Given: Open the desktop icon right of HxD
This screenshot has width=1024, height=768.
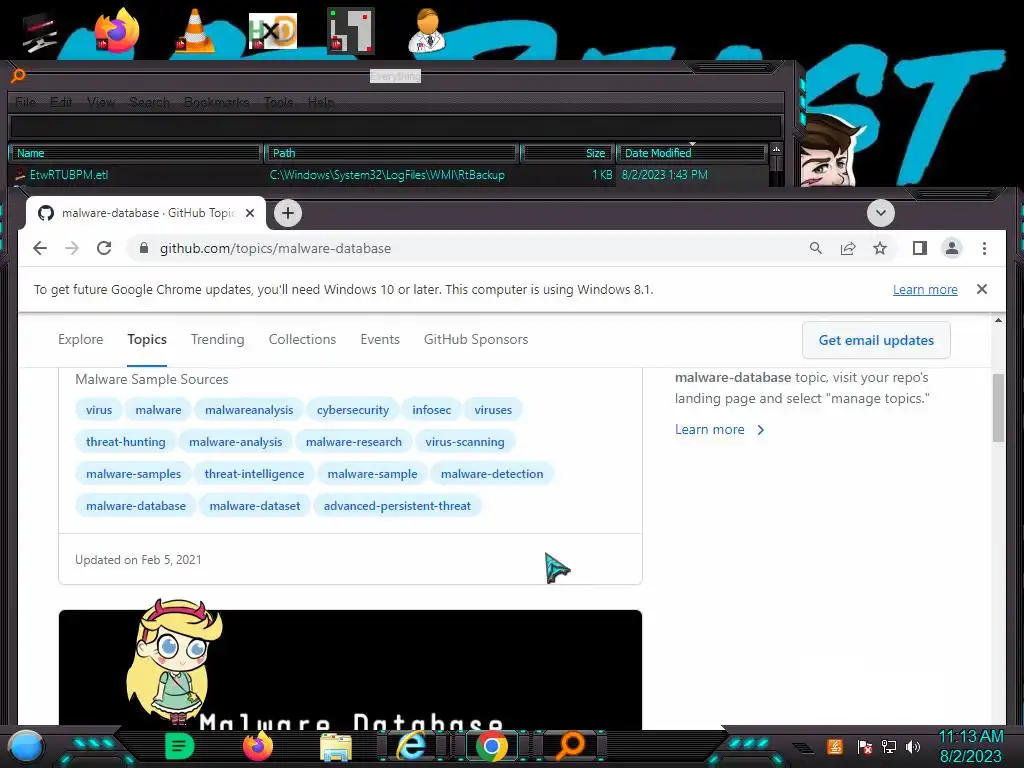Looking at the screenshot, I should 350,31.
